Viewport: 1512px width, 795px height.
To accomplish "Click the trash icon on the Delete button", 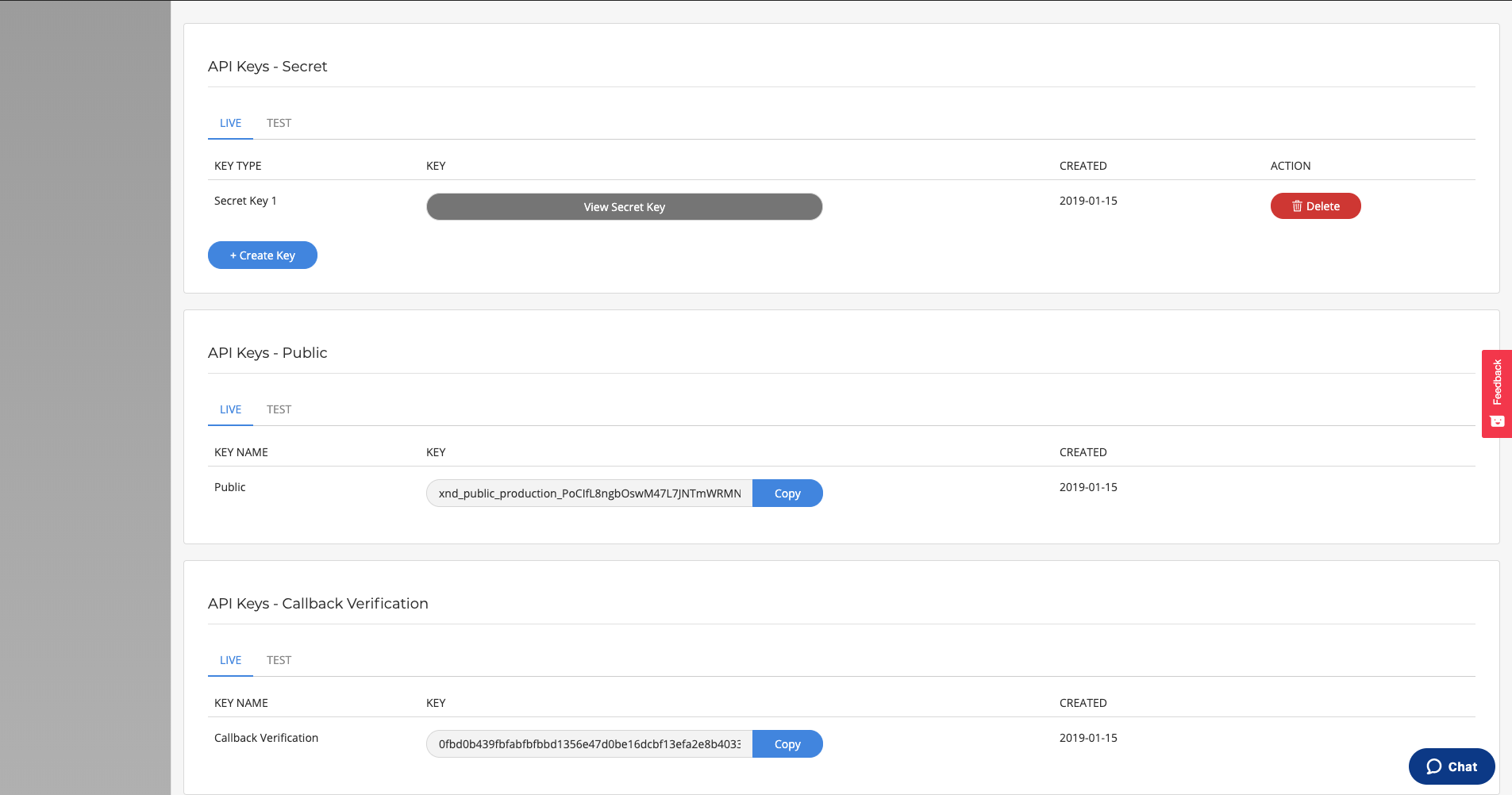I will click(1297, 206).
